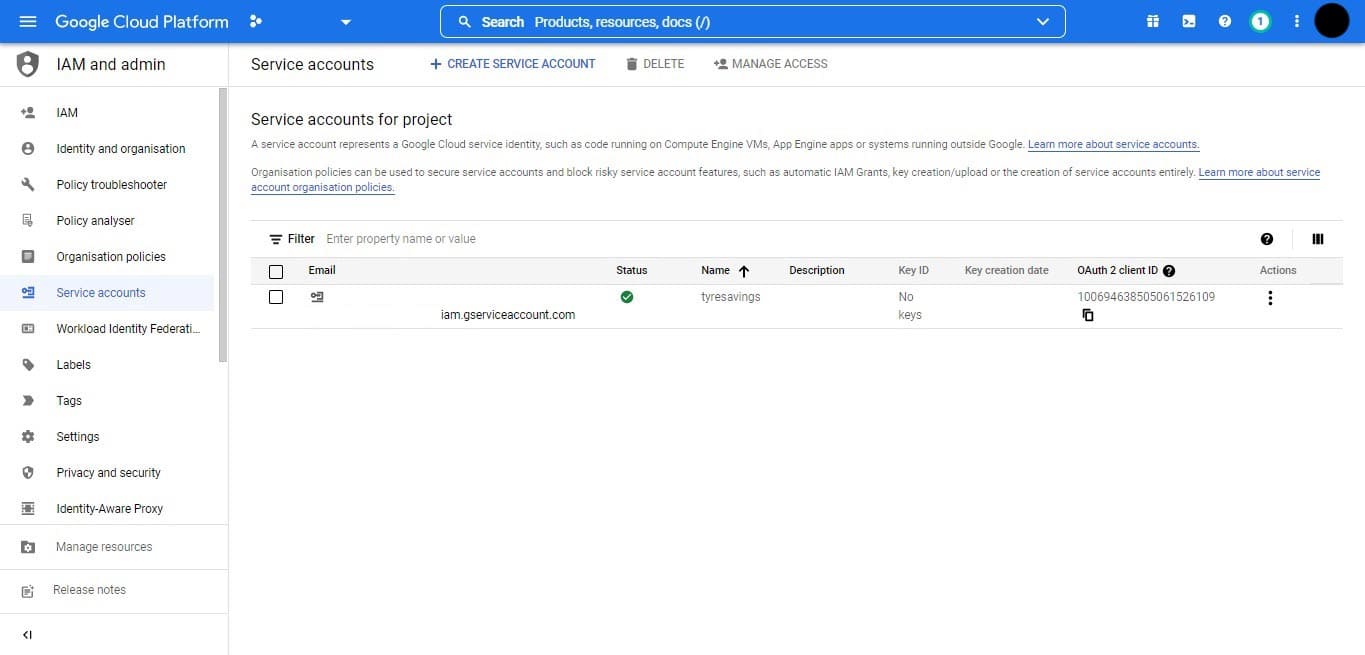
Task: Click the iam.gserviceaccount.com email text
Action: click(508, 315)
